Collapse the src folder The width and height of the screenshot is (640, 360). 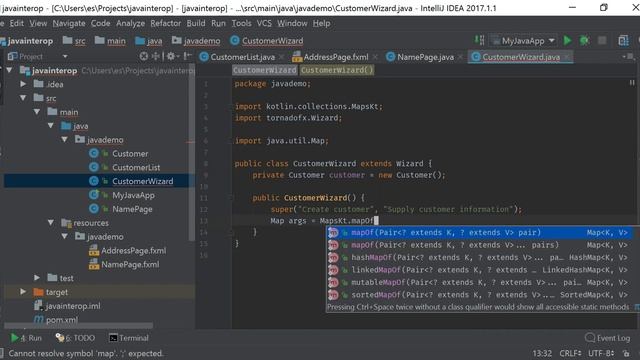click(23, 98)
